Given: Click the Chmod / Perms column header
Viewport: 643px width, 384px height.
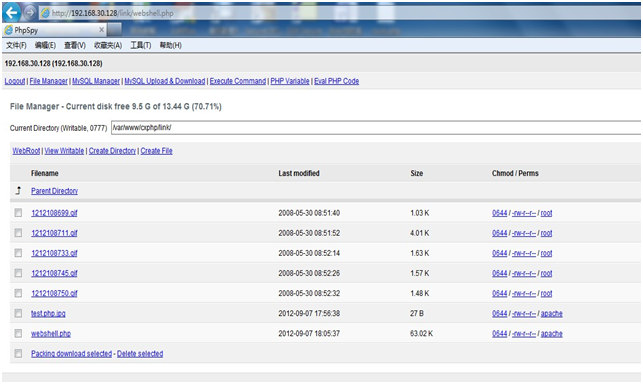Looking at the screenshot, I should (x=515, y=173).
